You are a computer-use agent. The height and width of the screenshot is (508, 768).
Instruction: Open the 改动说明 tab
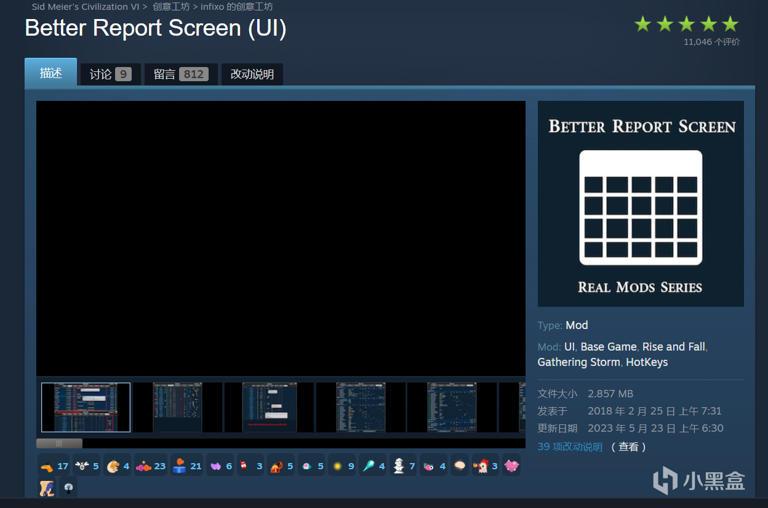[x=252, y=74]
